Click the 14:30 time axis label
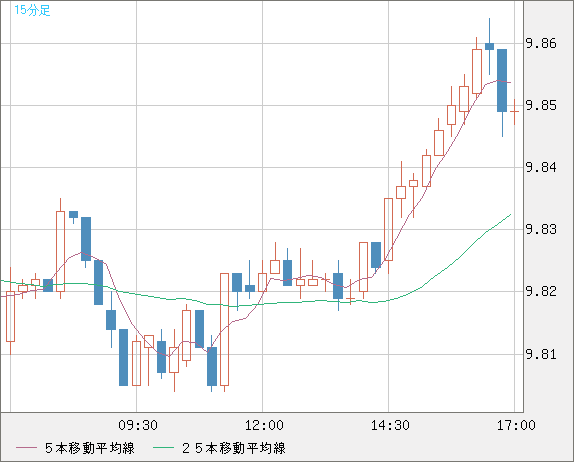 pyautogui.click(x=390, y=425)
